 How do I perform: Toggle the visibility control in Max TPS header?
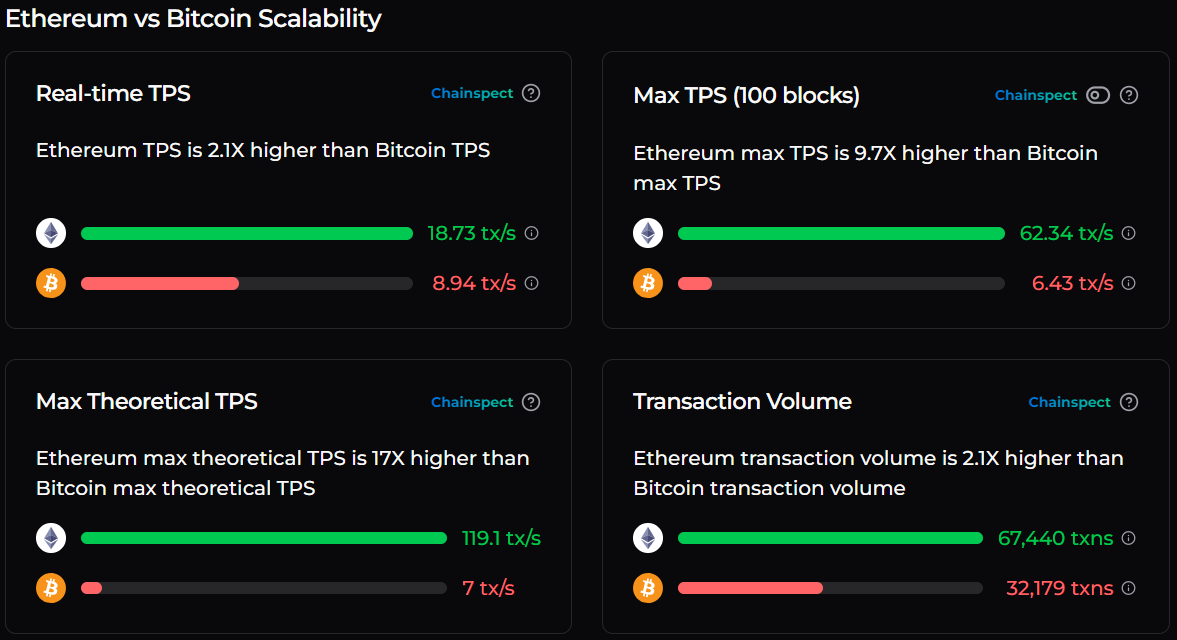tap(1097, 94)
